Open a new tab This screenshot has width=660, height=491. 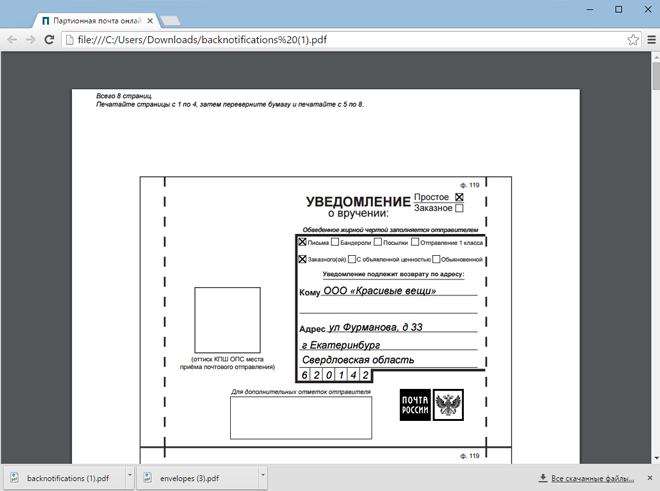pos(170,21)
